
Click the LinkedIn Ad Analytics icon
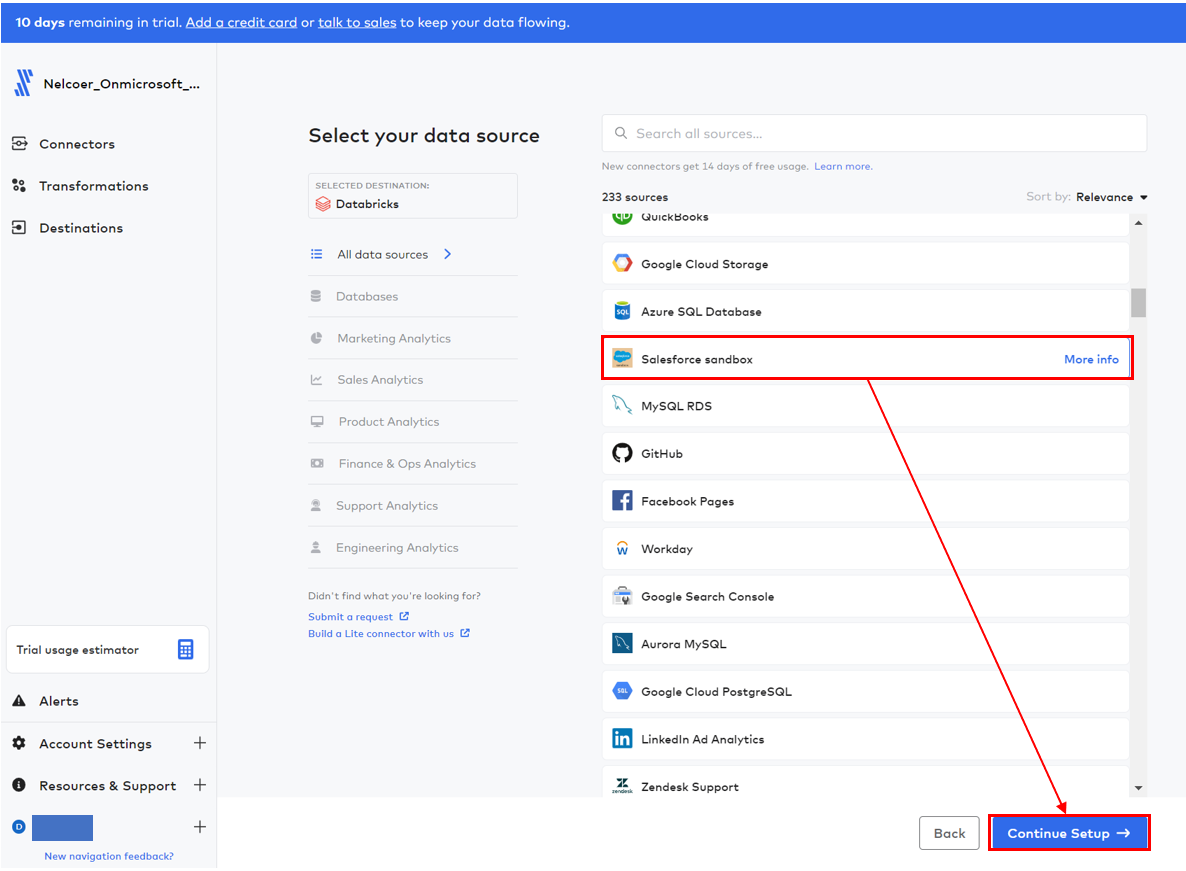622,739
